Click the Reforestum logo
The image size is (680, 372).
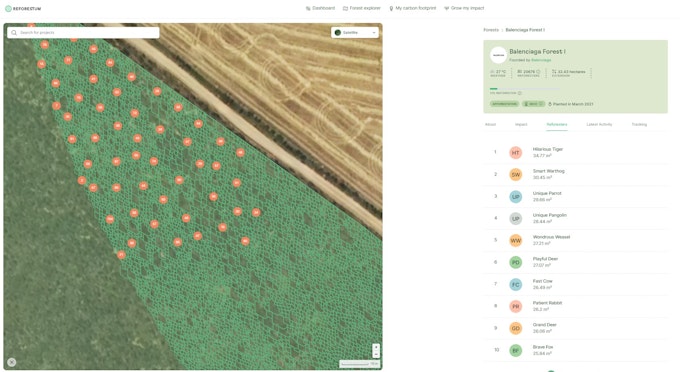tap(23, 8)
